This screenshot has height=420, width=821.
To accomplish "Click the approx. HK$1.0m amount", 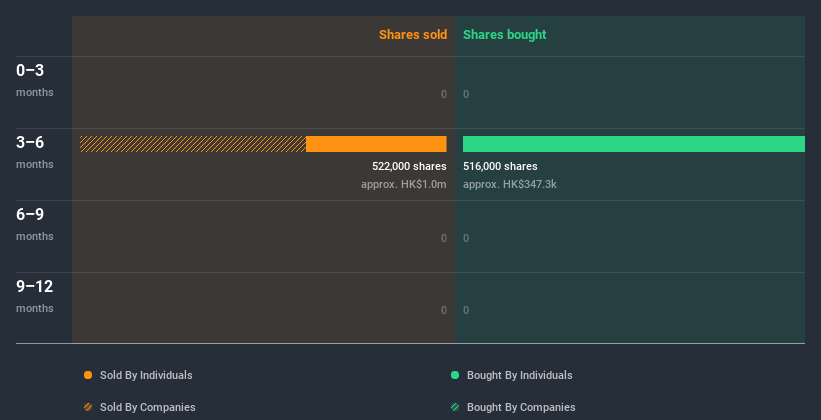I will 404,184.
